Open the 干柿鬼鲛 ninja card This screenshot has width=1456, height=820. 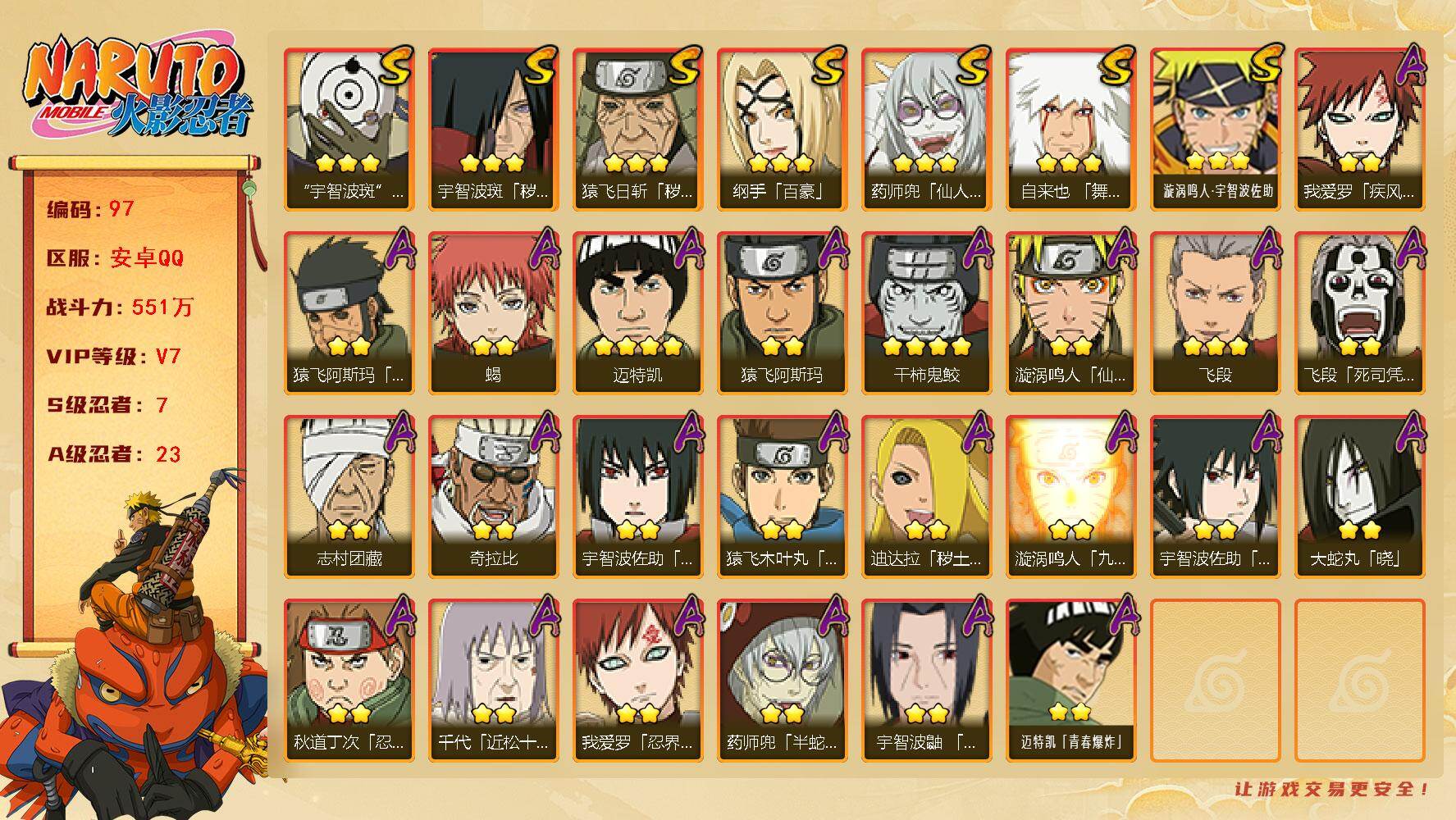pyautogui.click(x=926, y=312)
